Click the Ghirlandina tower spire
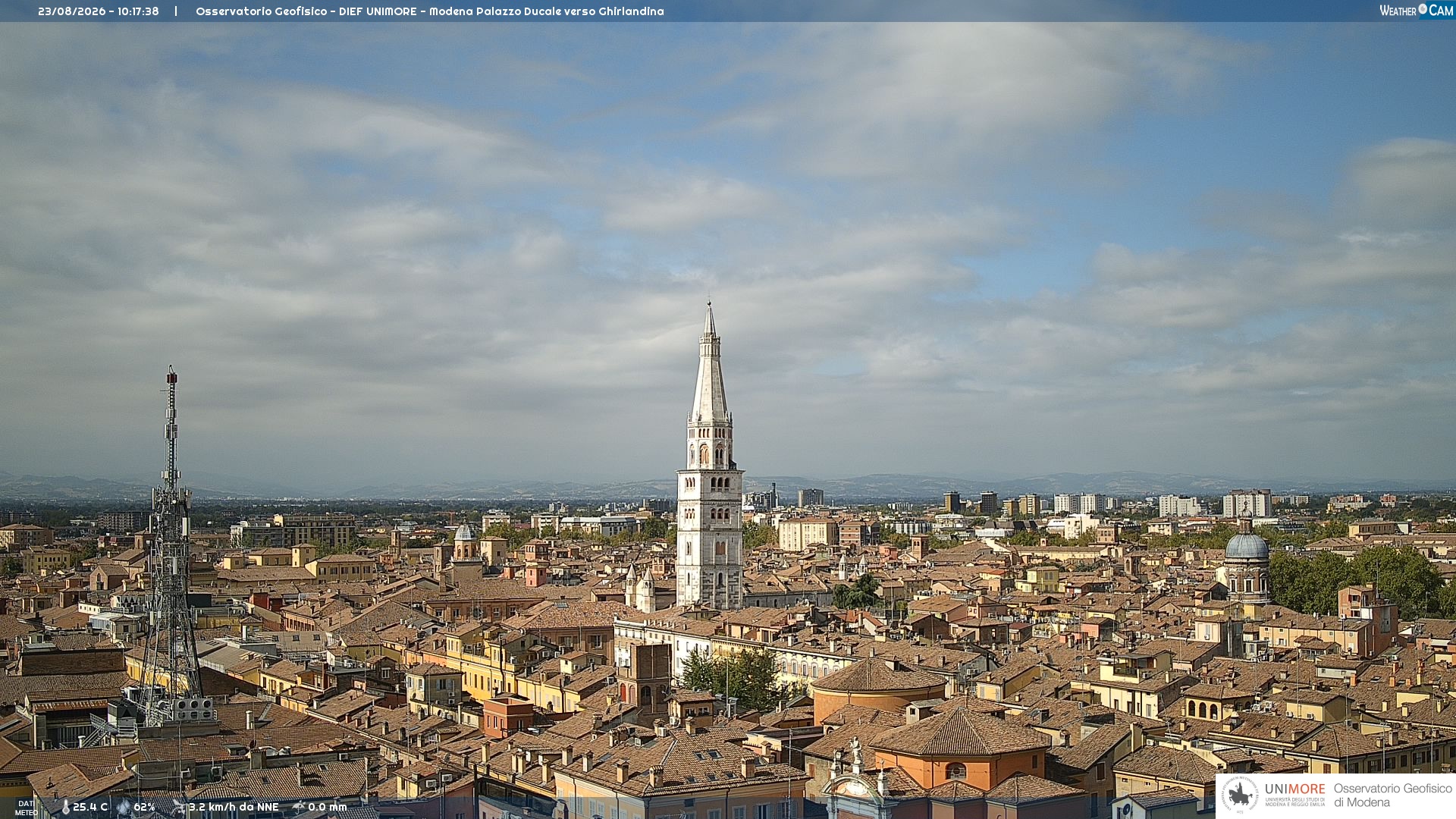The height and width of the screenshot is (819, 1456). coord(710,362)
